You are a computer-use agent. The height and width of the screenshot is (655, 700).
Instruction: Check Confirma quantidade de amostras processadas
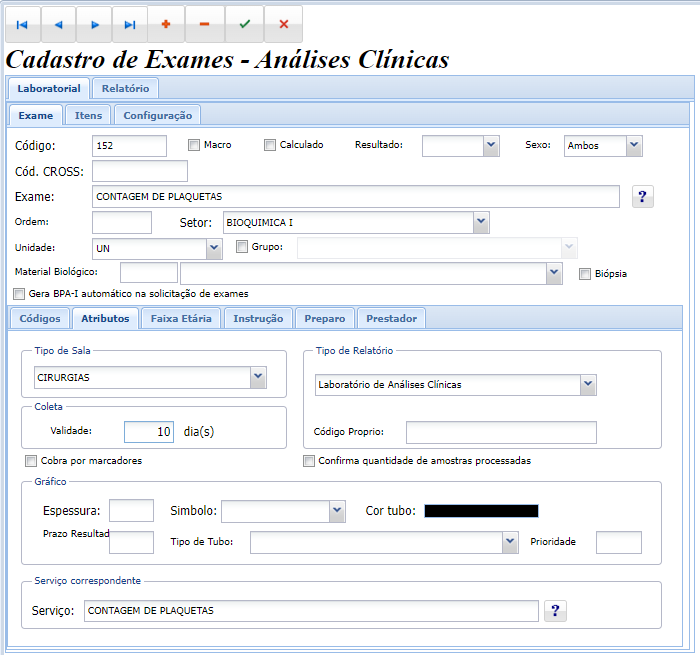coord(308,461)
